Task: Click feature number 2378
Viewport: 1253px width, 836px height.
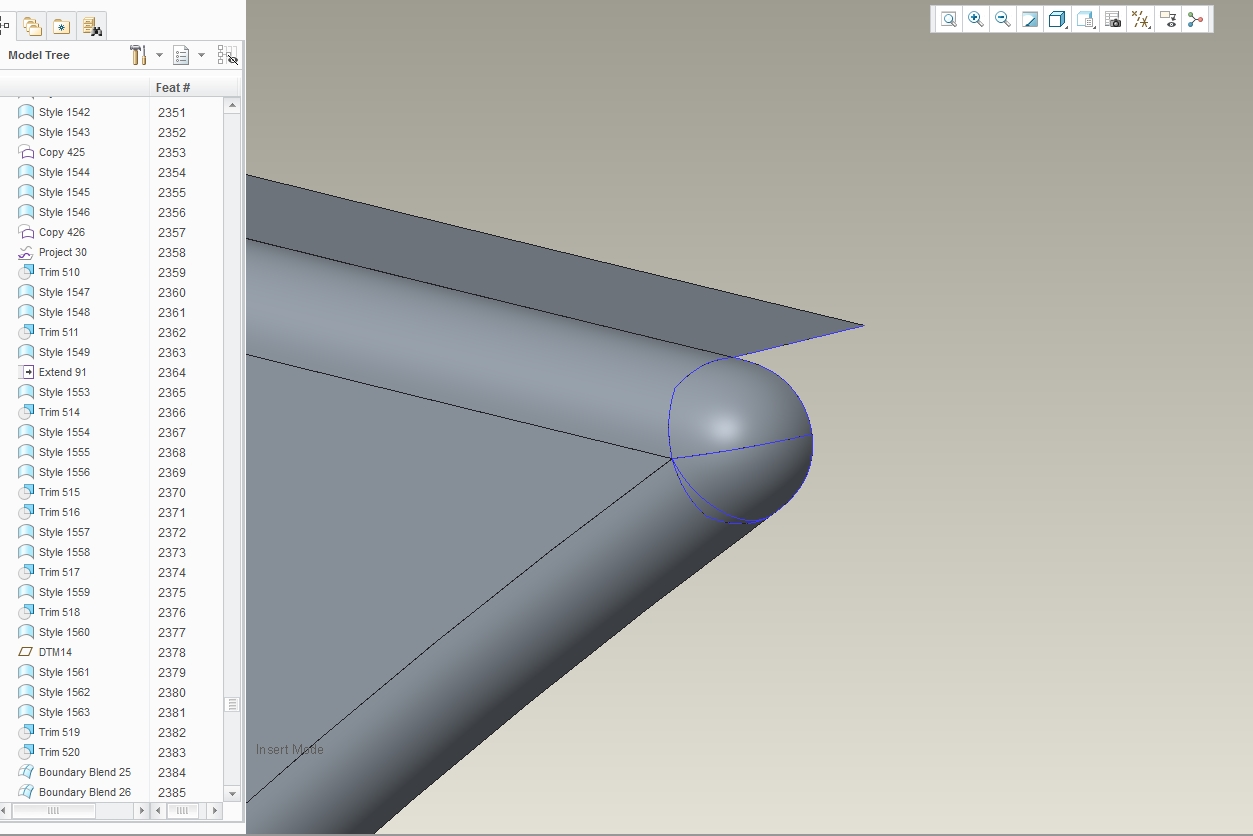Action: pos(172,652)
